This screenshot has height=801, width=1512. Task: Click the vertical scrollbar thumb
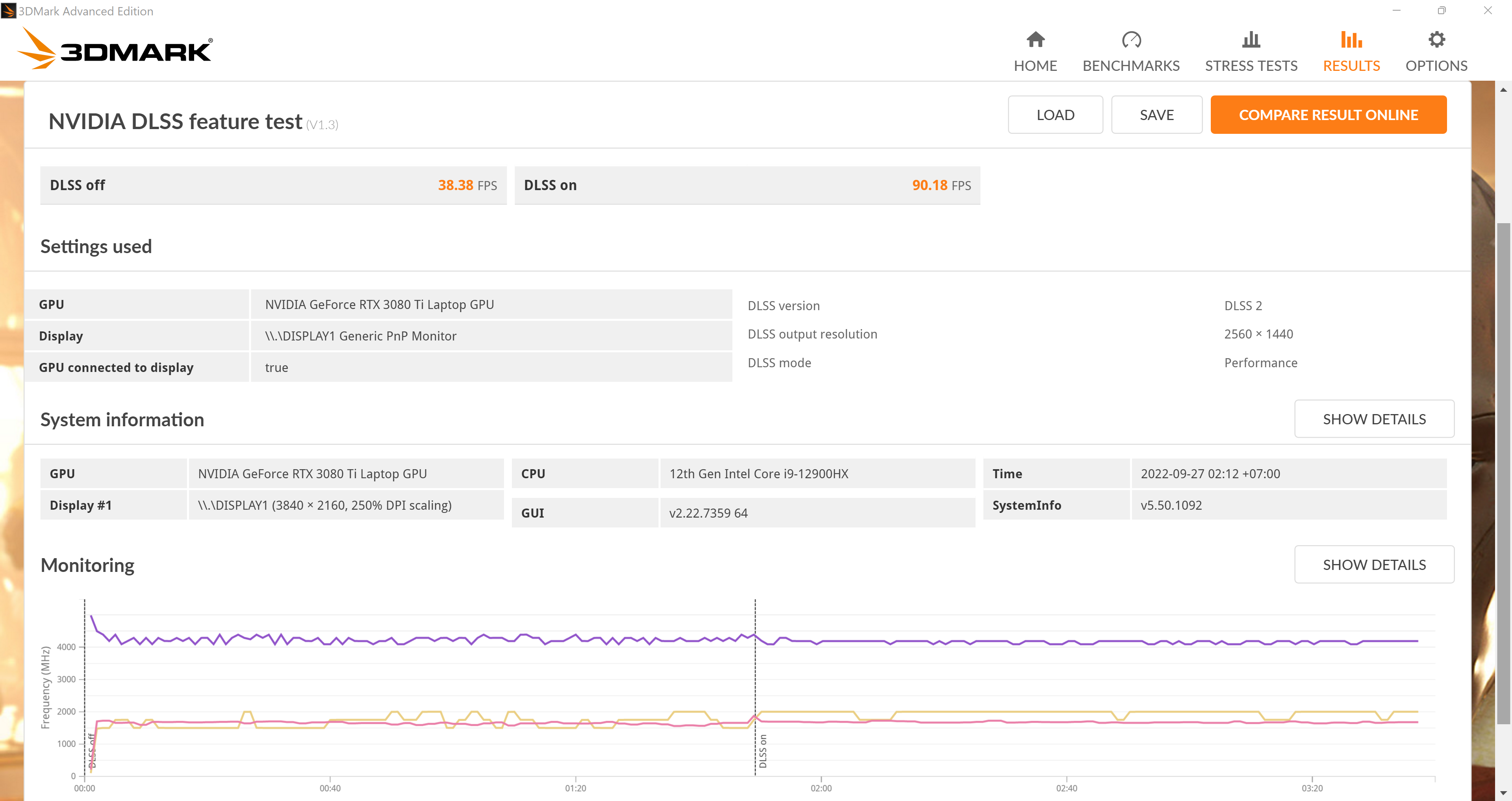click(1503, 474)
